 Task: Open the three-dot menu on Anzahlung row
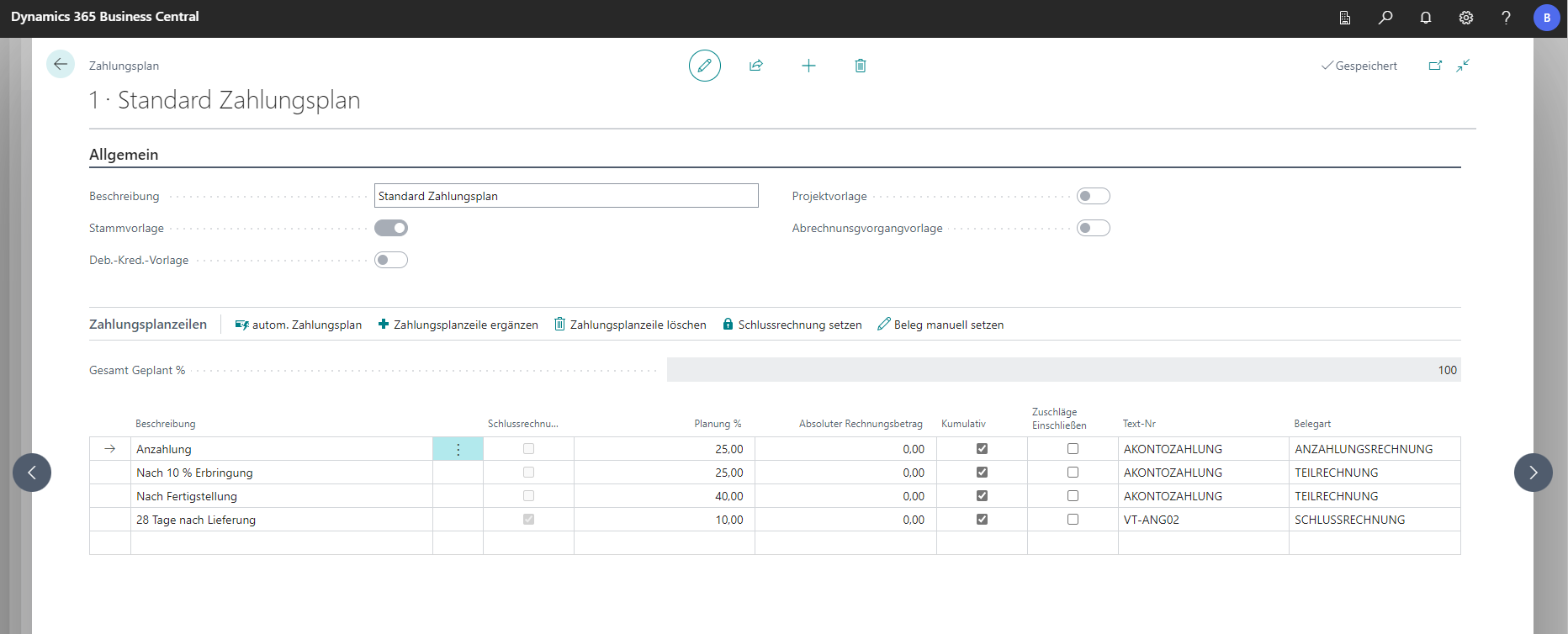pyautogui.click(x=458, y=449)
